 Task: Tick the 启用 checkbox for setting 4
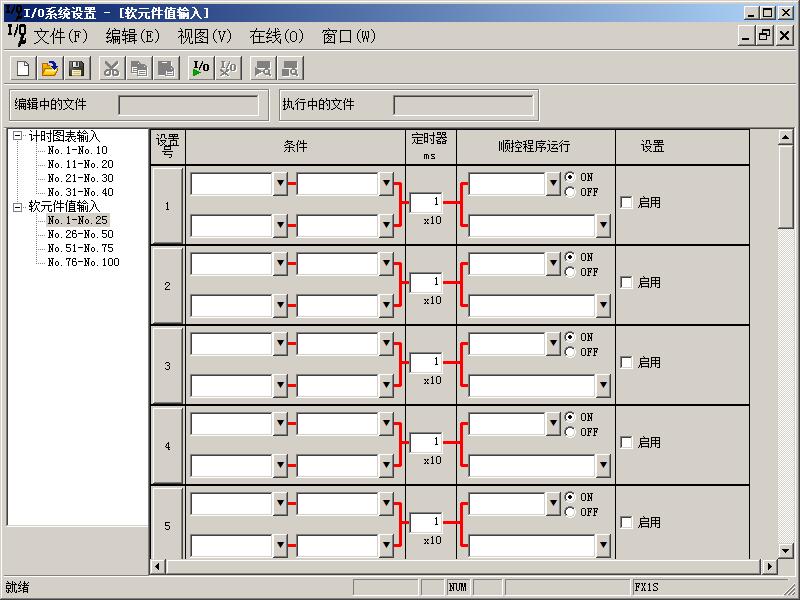(626, 443)
